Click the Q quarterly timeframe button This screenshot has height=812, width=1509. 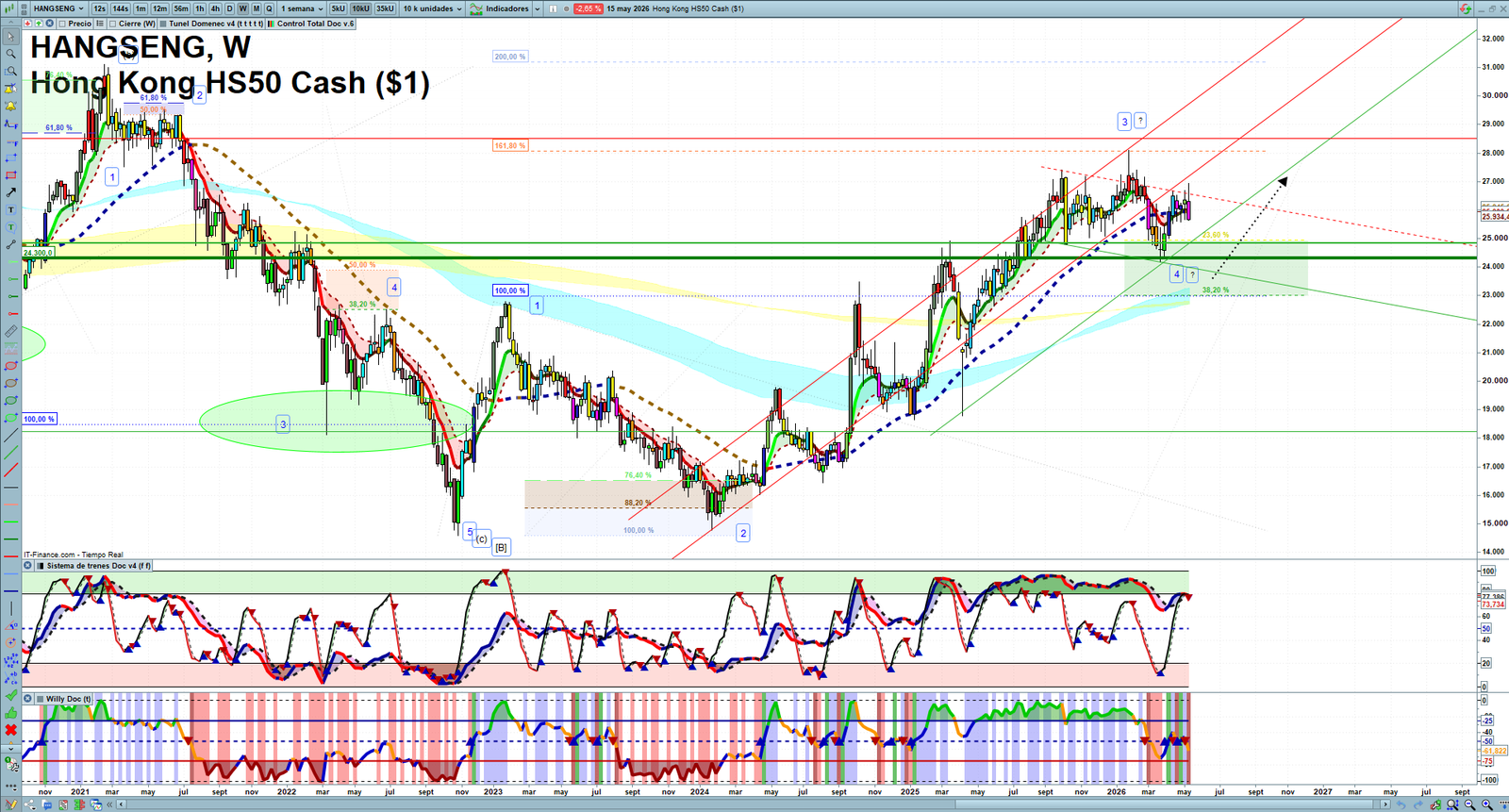[x=269, y=8]
